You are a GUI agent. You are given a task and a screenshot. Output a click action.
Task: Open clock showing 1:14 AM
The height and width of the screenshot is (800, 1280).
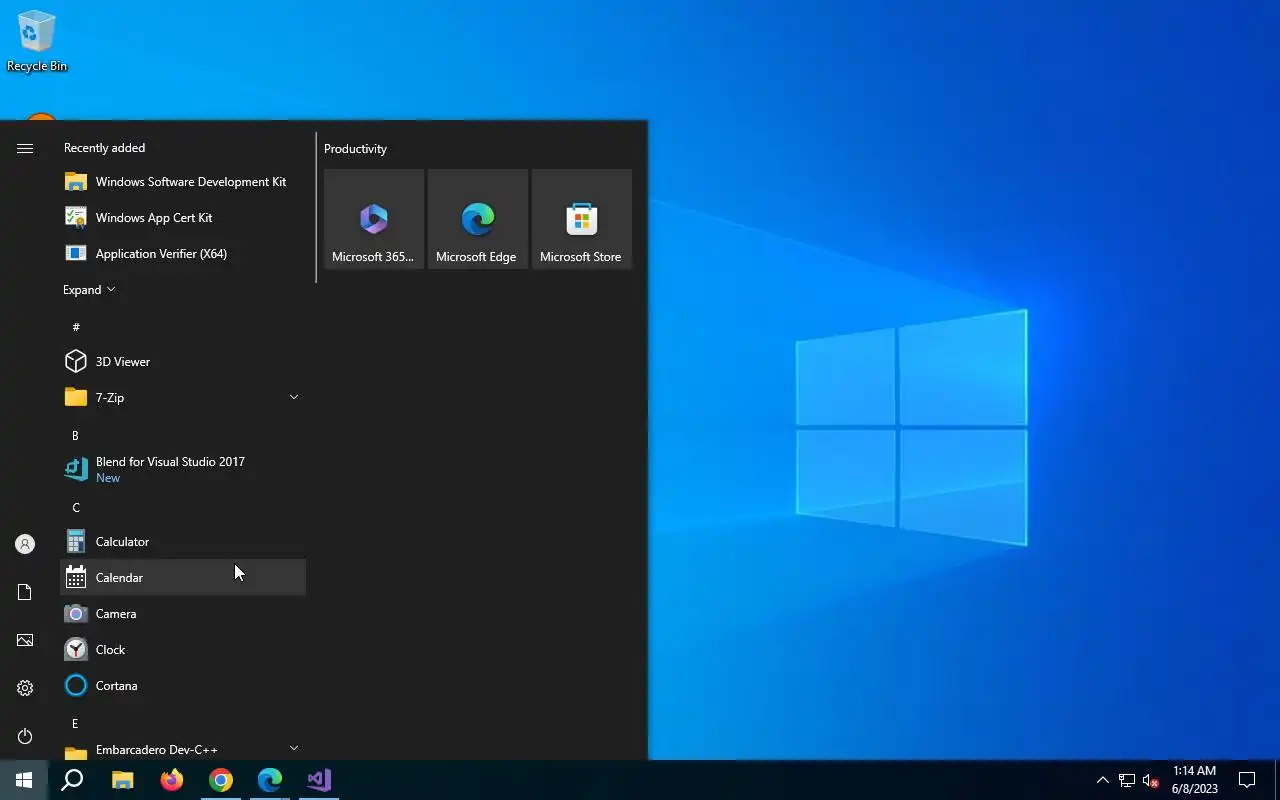coord(1195,780)
